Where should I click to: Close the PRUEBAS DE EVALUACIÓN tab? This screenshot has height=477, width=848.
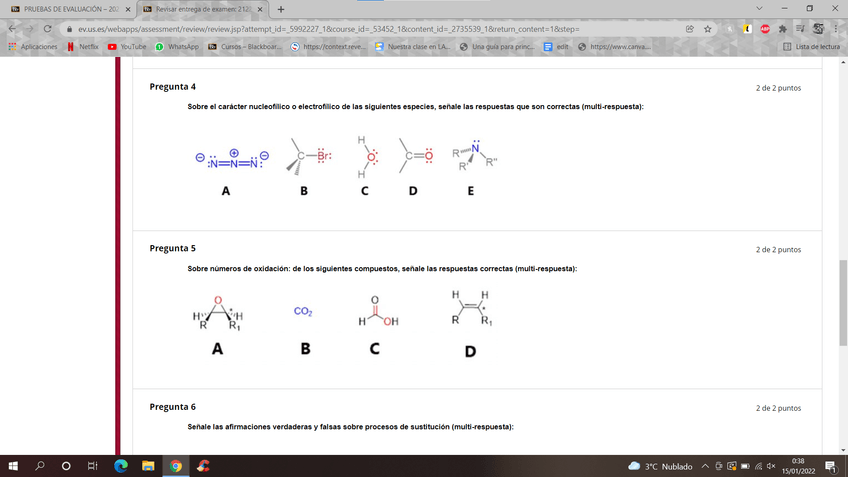click(x=128, y=9)
